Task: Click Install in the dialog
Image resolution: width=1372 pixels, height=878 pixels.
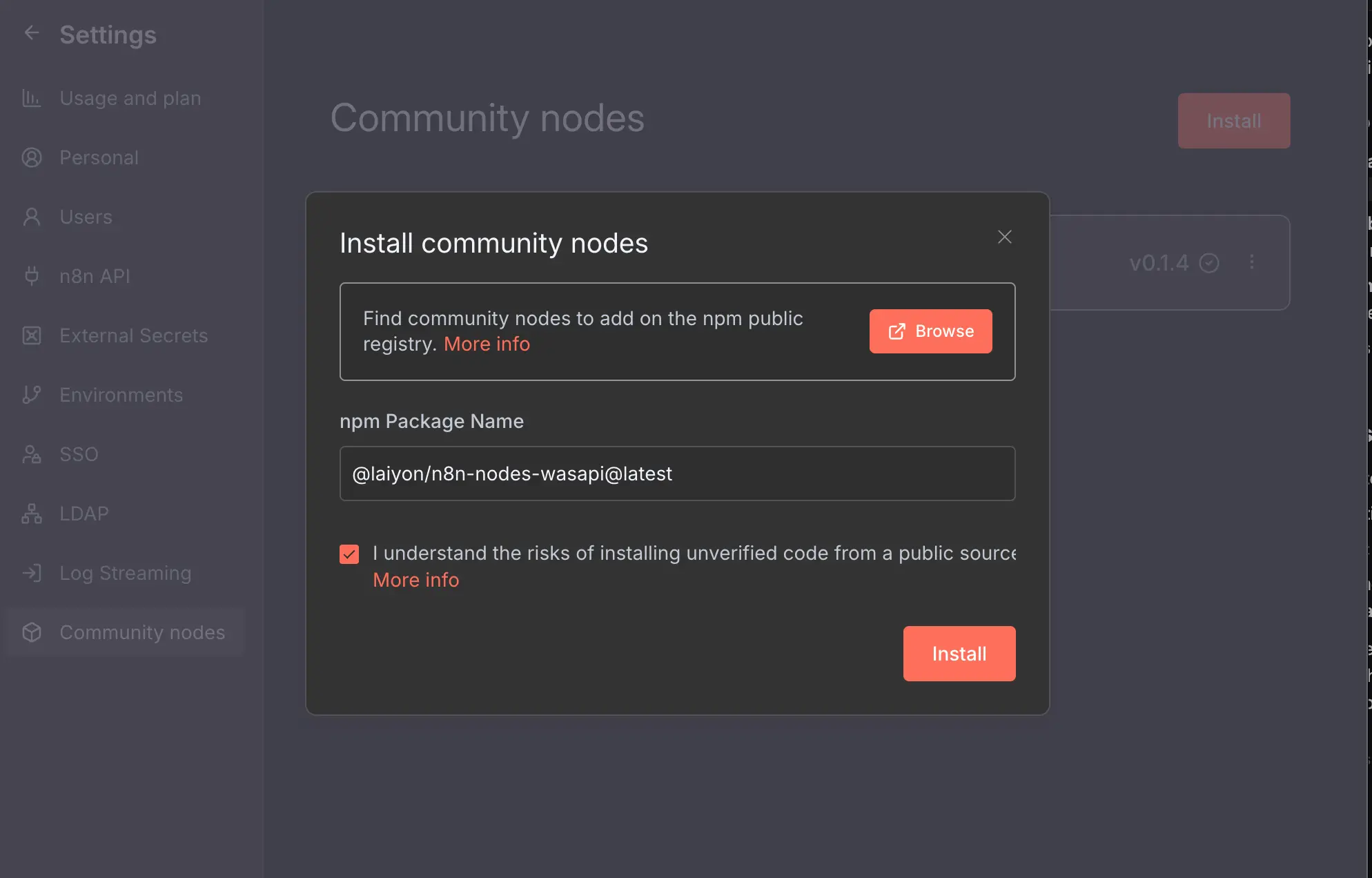Action: click(x=959, y=654)
